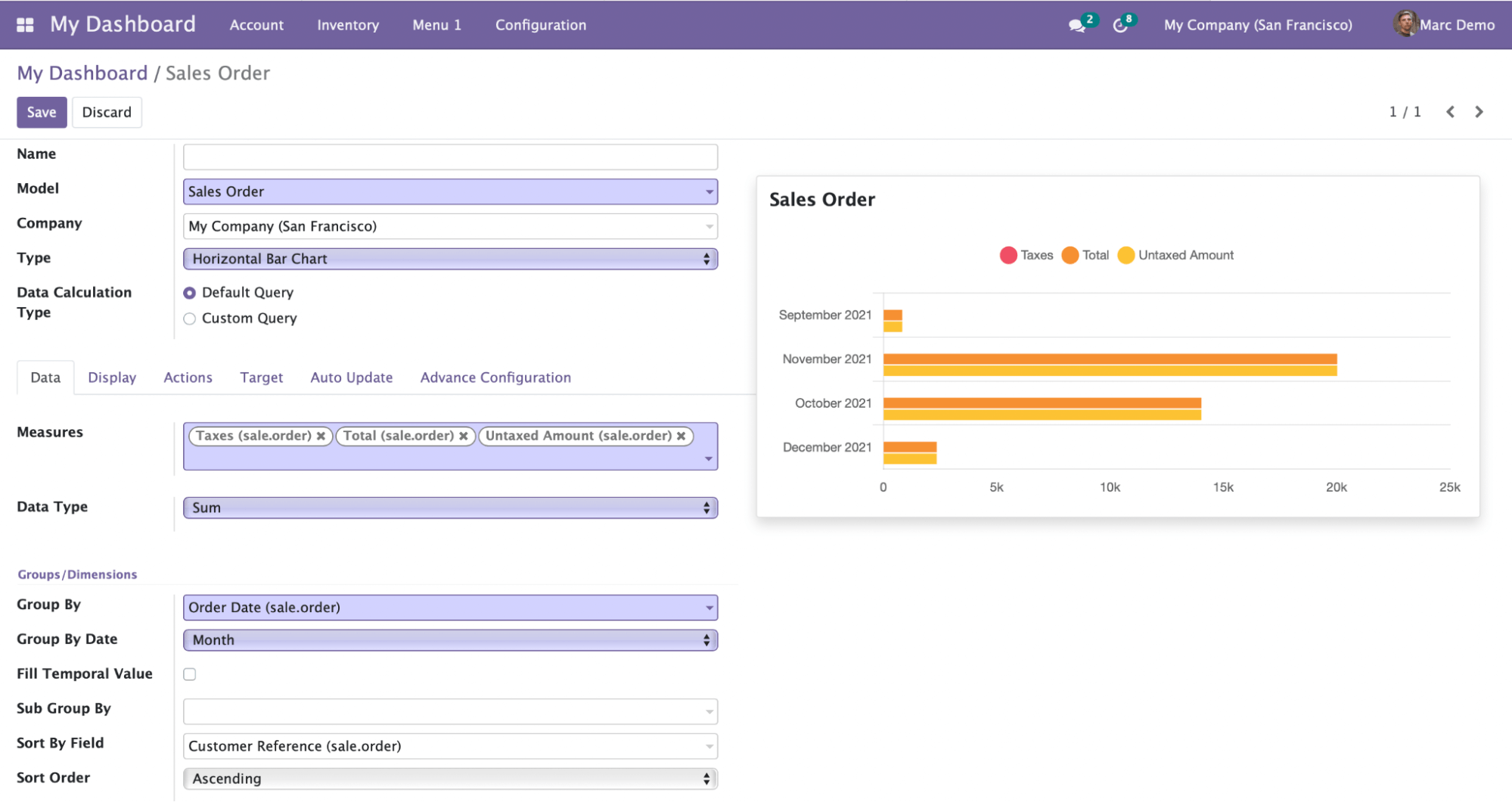Switch to the Actions tab
This screenshot has width=1512, height=802.
pyautogui.click(x=188, y=378)
